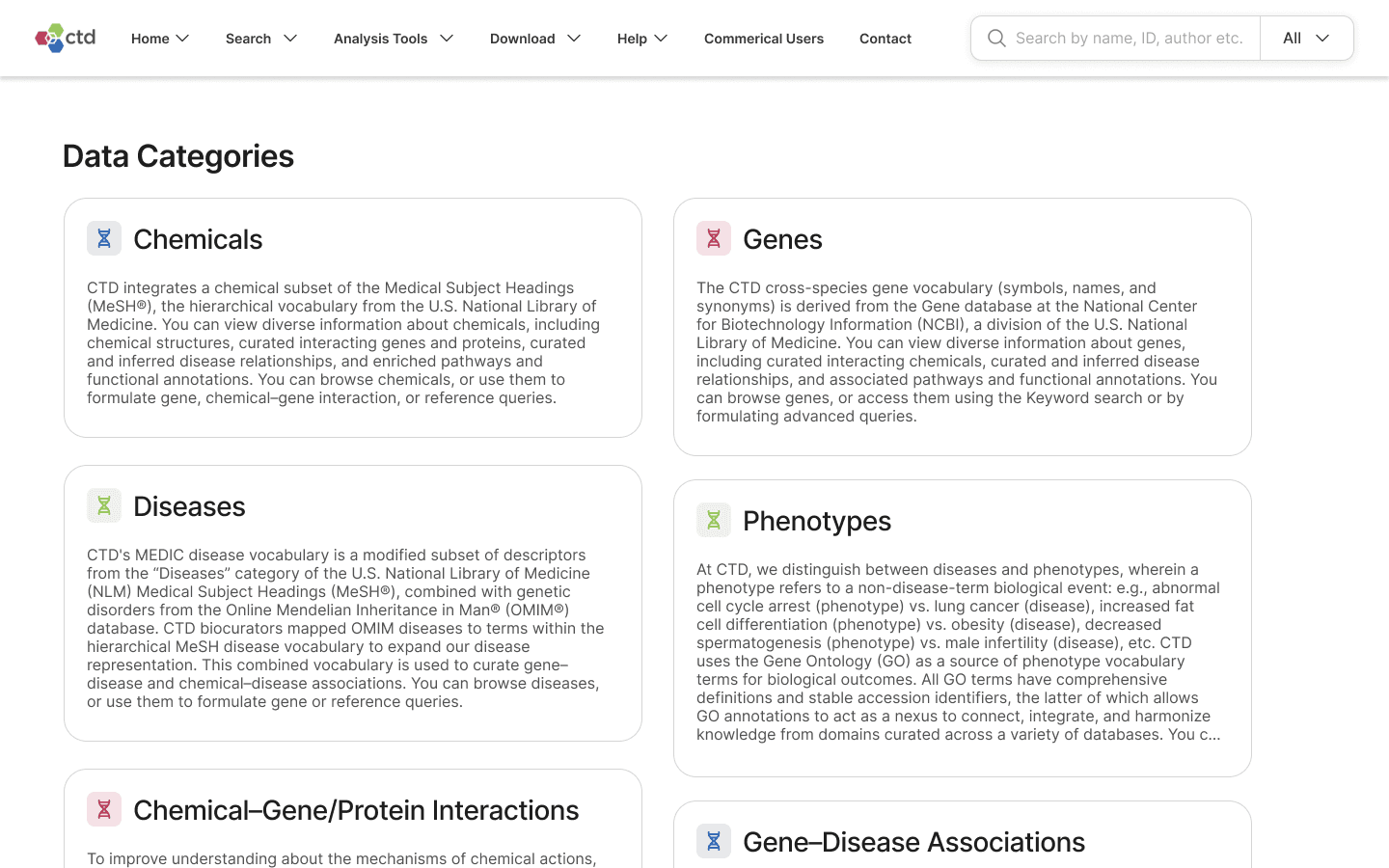
Task: Click the Gene–Disease Associations icon
Action: click(714, 841)
